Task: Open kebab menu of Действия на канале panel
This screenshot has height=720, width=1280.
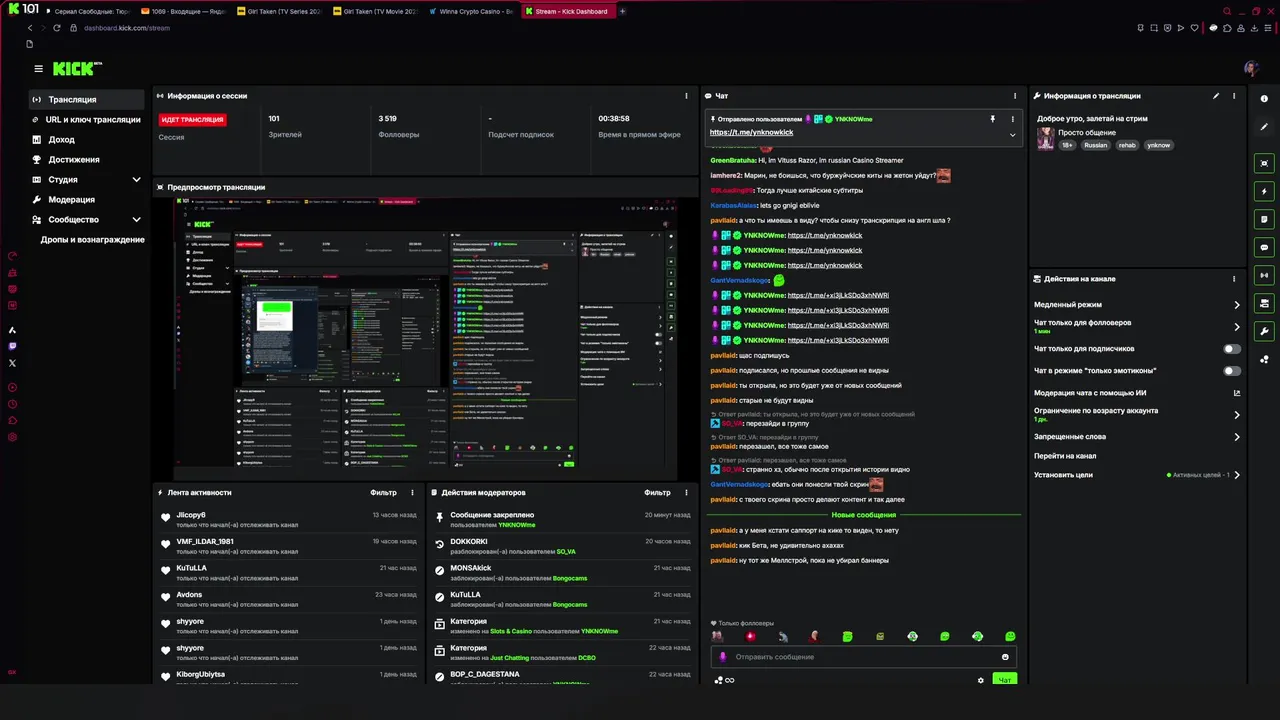Action: click(1234, 279)
